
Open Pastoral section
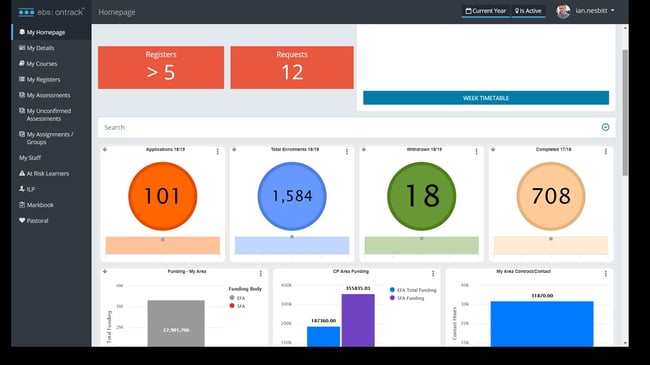pos(37,221)
